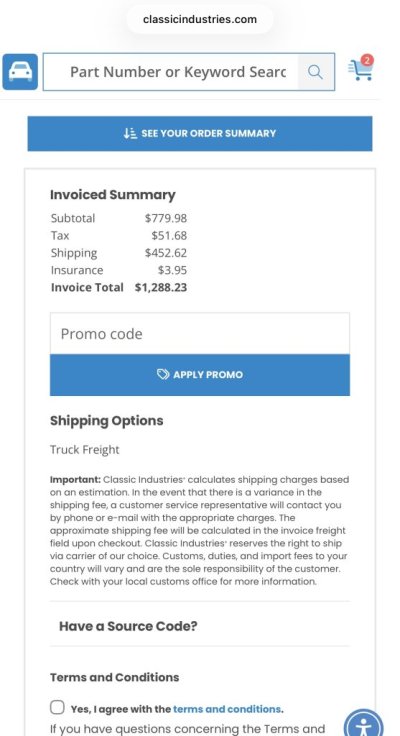Expand See Your Order Summary
400x736 pixels.
(200, 133)
